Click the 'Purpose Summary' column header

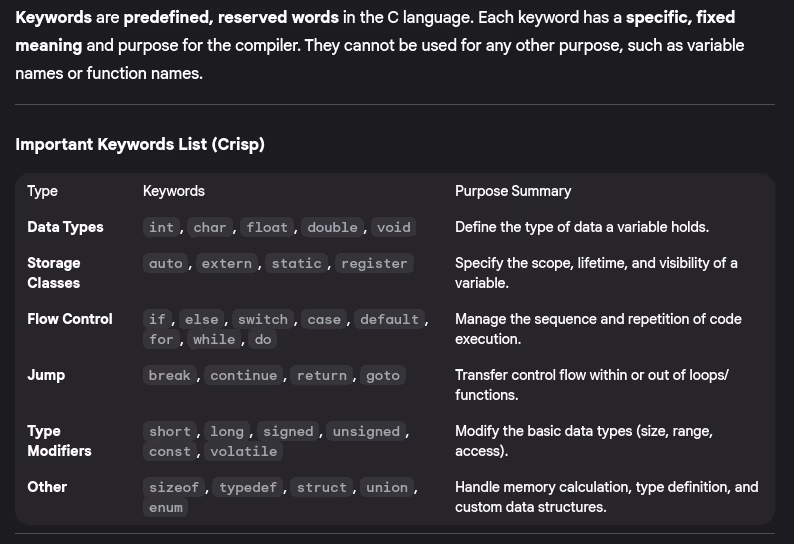click(513, 191)
